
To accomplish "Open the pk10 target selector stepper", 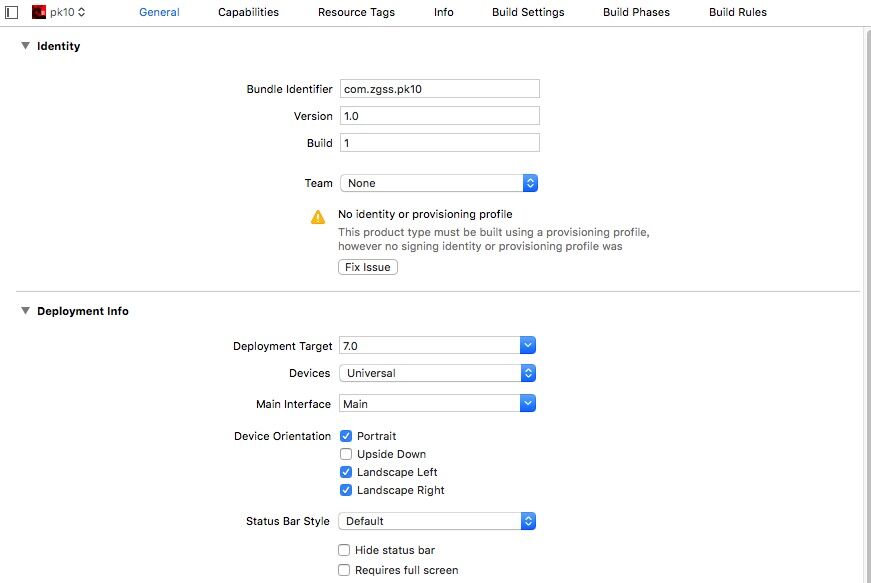I will click(x=82, y=12).
